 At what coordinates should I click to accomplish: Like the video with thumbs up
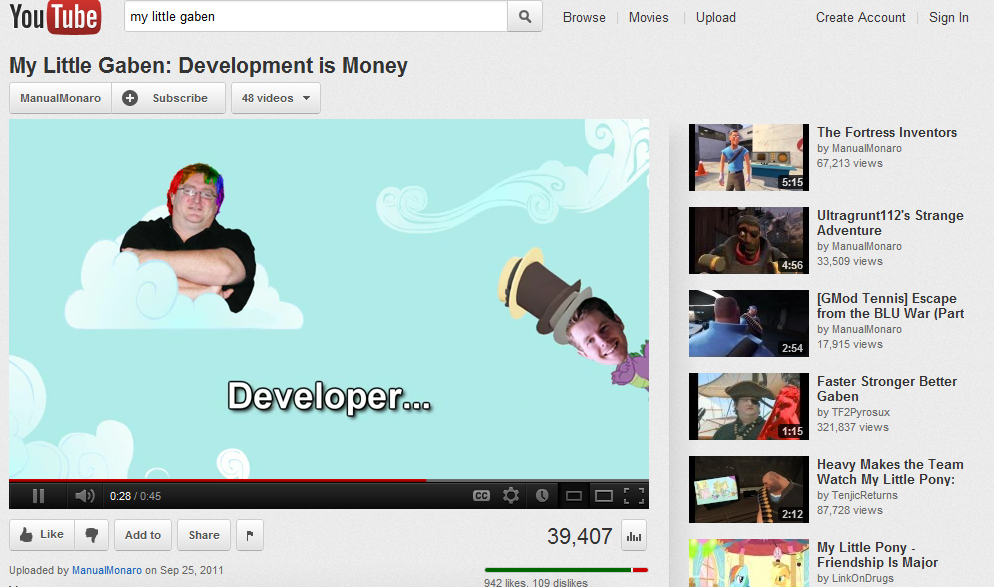point(42,535)
